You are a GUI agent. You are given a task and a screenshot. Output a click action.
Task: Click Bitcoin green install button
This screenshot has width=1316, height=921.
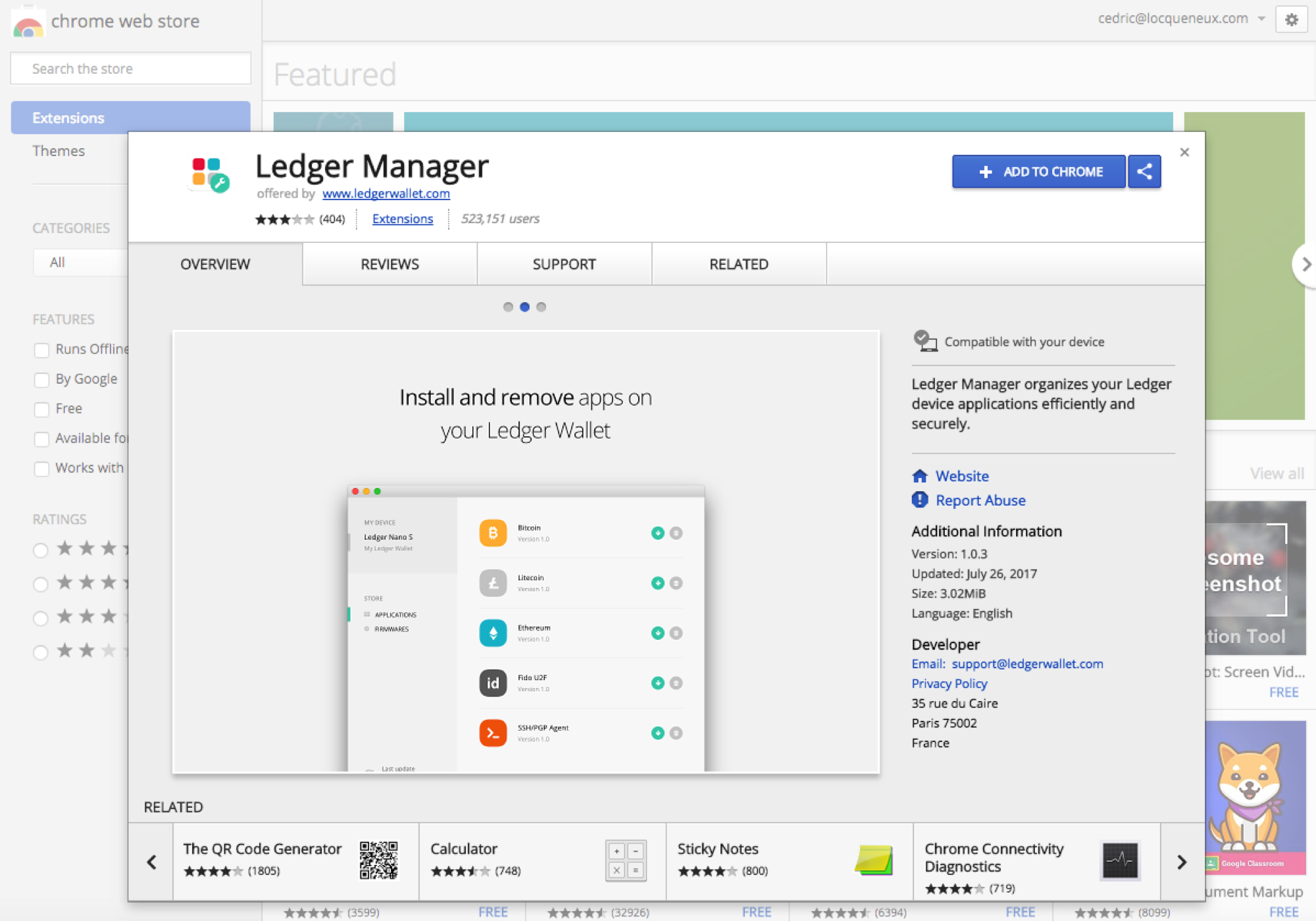click(657, 533)
